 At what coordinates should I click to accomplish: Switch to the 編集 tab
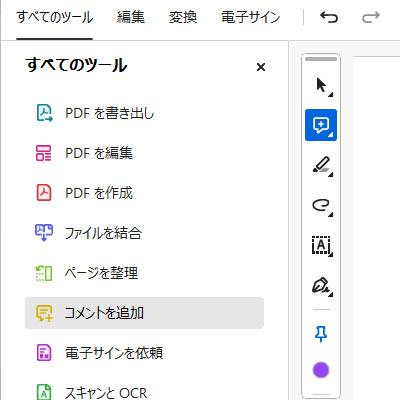click(131, 17)
